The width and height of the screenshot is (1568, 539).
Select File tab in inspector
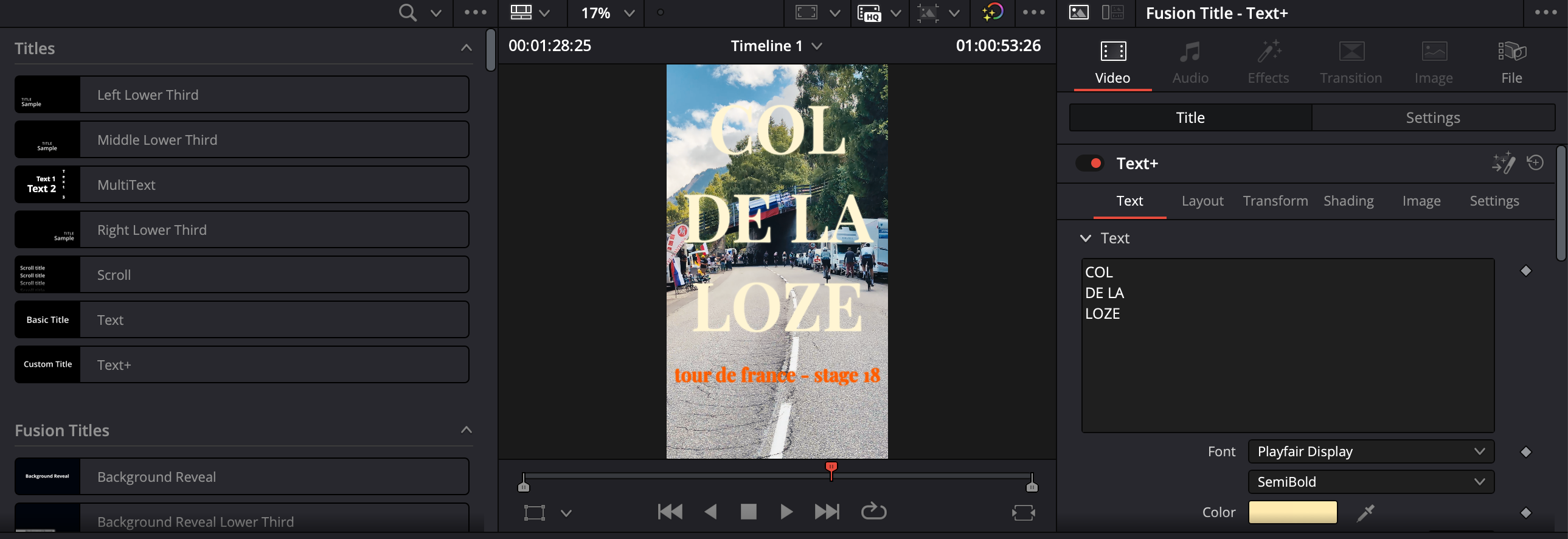(1511, 63)
